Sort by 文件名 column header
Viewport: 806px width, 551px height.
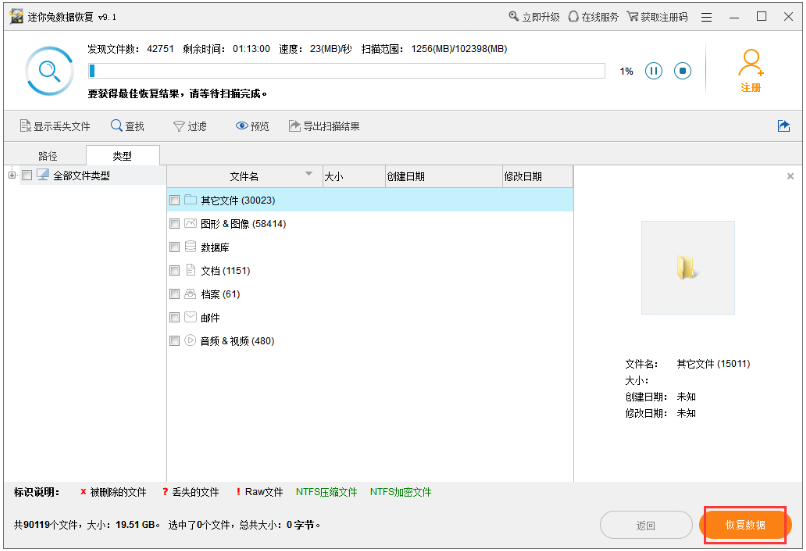pos(245,177)
